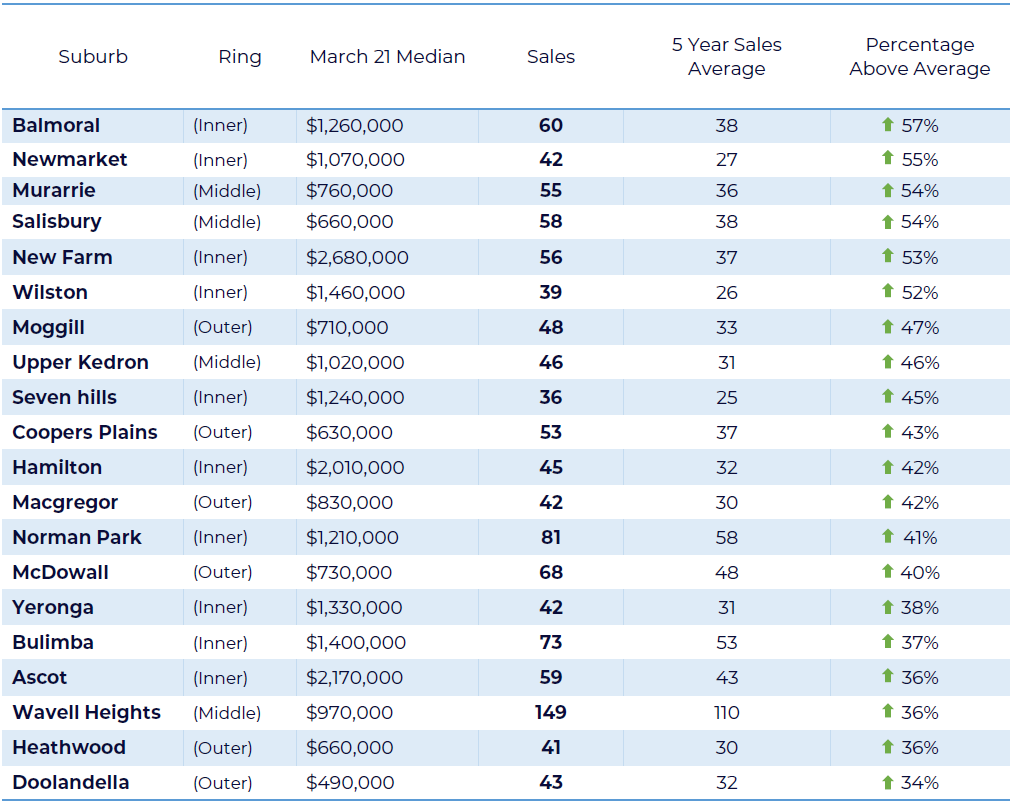Click the 5 Year Sales Average header
Screen dimensions: 1015x806
tap(727, 57)
